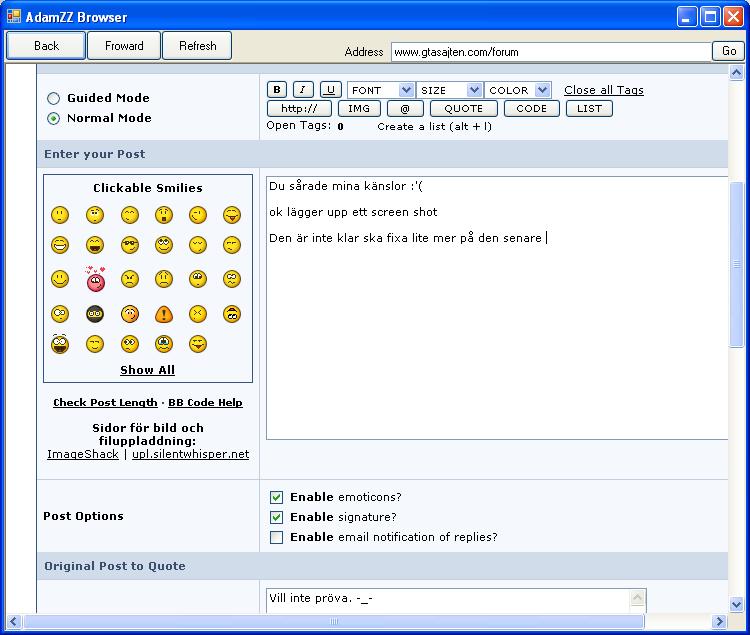Screen dimensions: 750x635
Task: Open Check Post Length link
Action: click(105, 403)
